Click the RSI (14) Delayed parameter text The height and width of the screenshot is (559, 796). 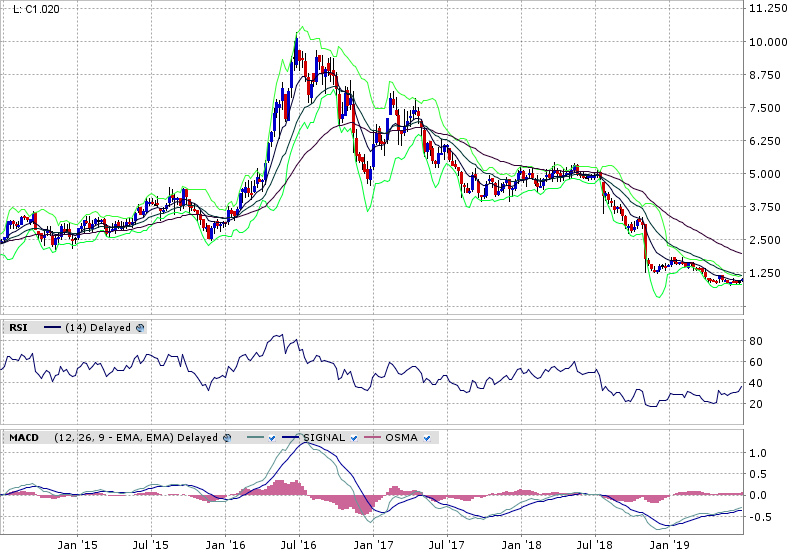pyautogui.click(x=98, y=327)
